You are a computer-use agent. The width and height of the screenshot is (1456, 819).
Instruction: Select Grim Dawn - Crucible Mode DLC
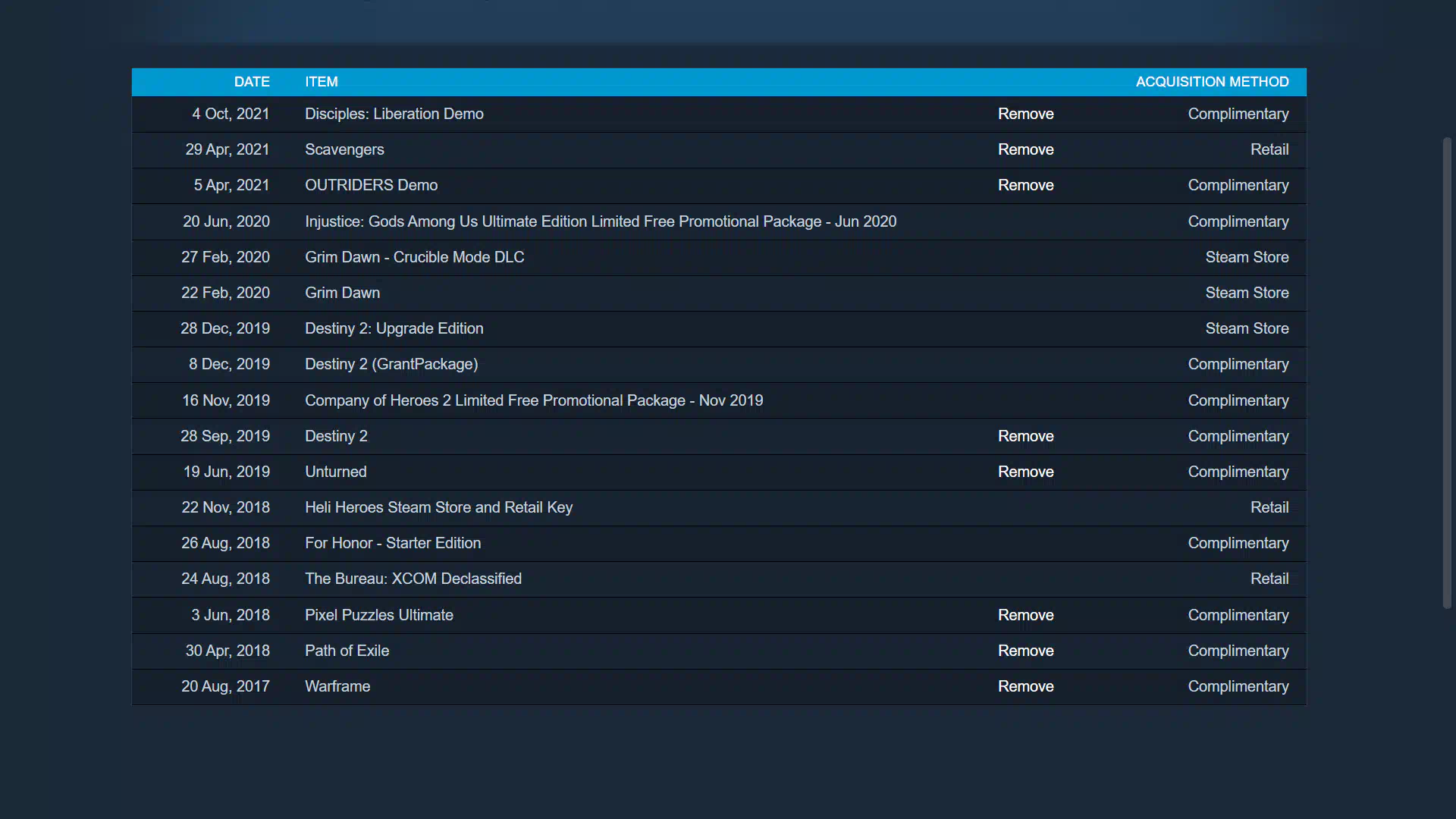(415, 257)
